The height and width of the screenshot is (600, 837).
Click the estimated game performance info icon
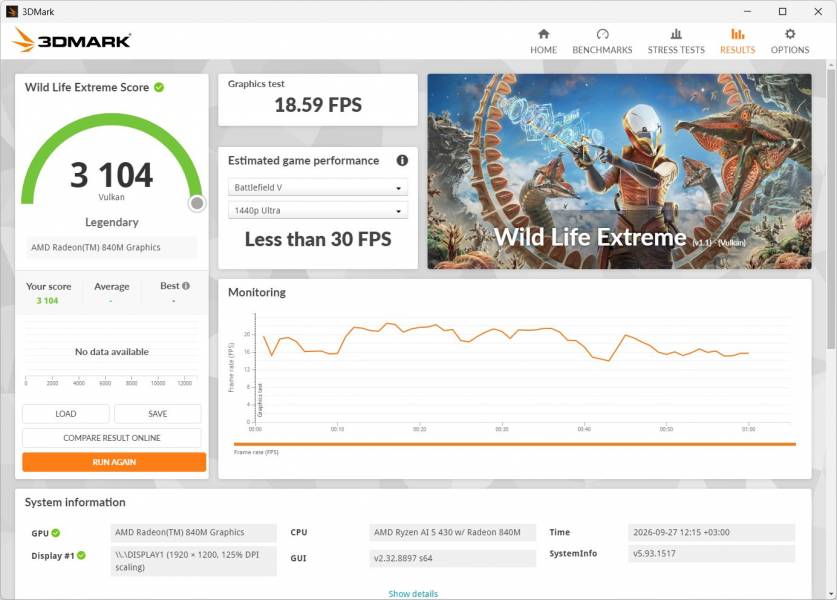tap(402, 160)
